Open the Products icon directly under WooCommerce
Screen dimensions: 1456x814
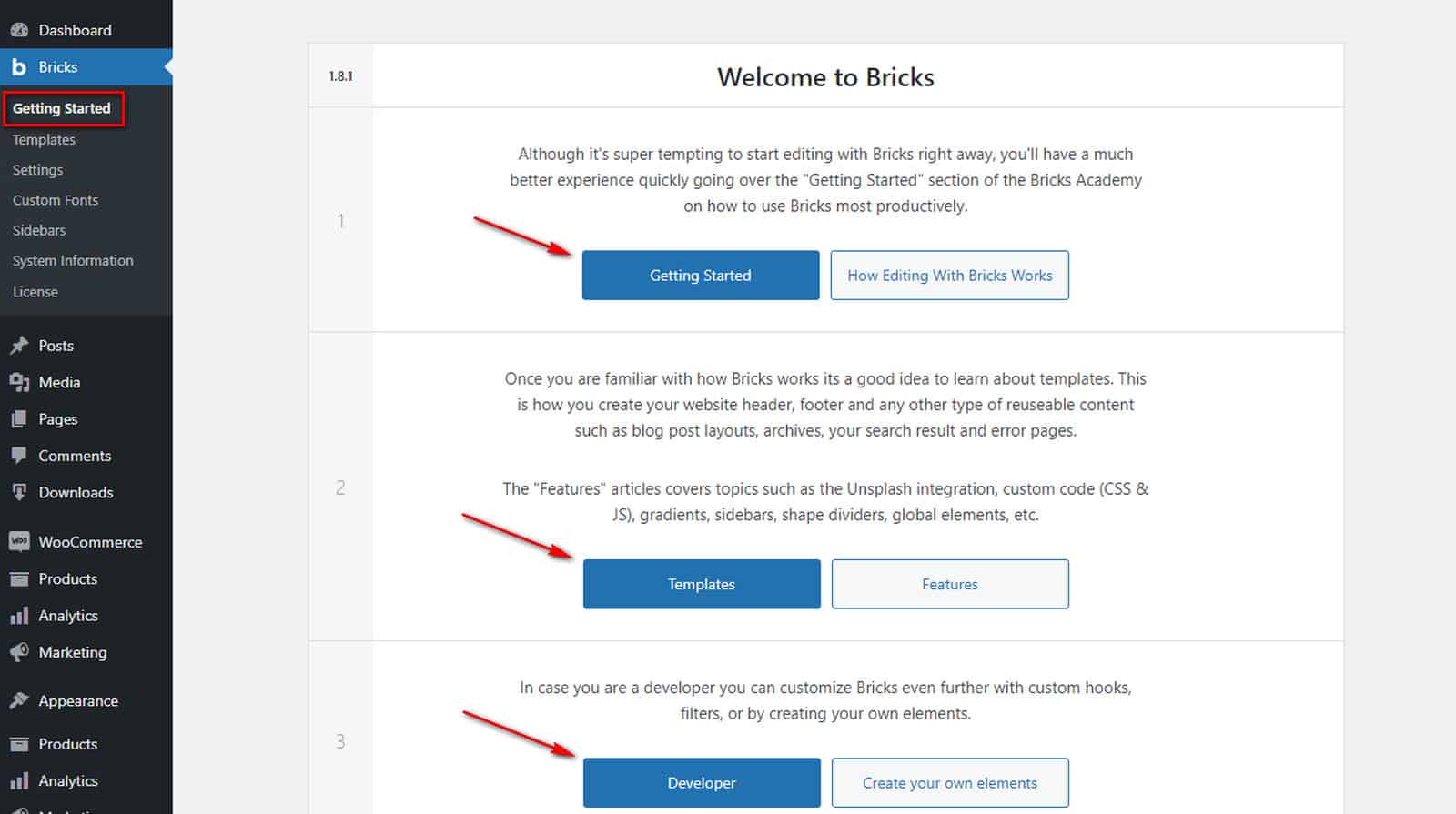[x=19, y=578]
